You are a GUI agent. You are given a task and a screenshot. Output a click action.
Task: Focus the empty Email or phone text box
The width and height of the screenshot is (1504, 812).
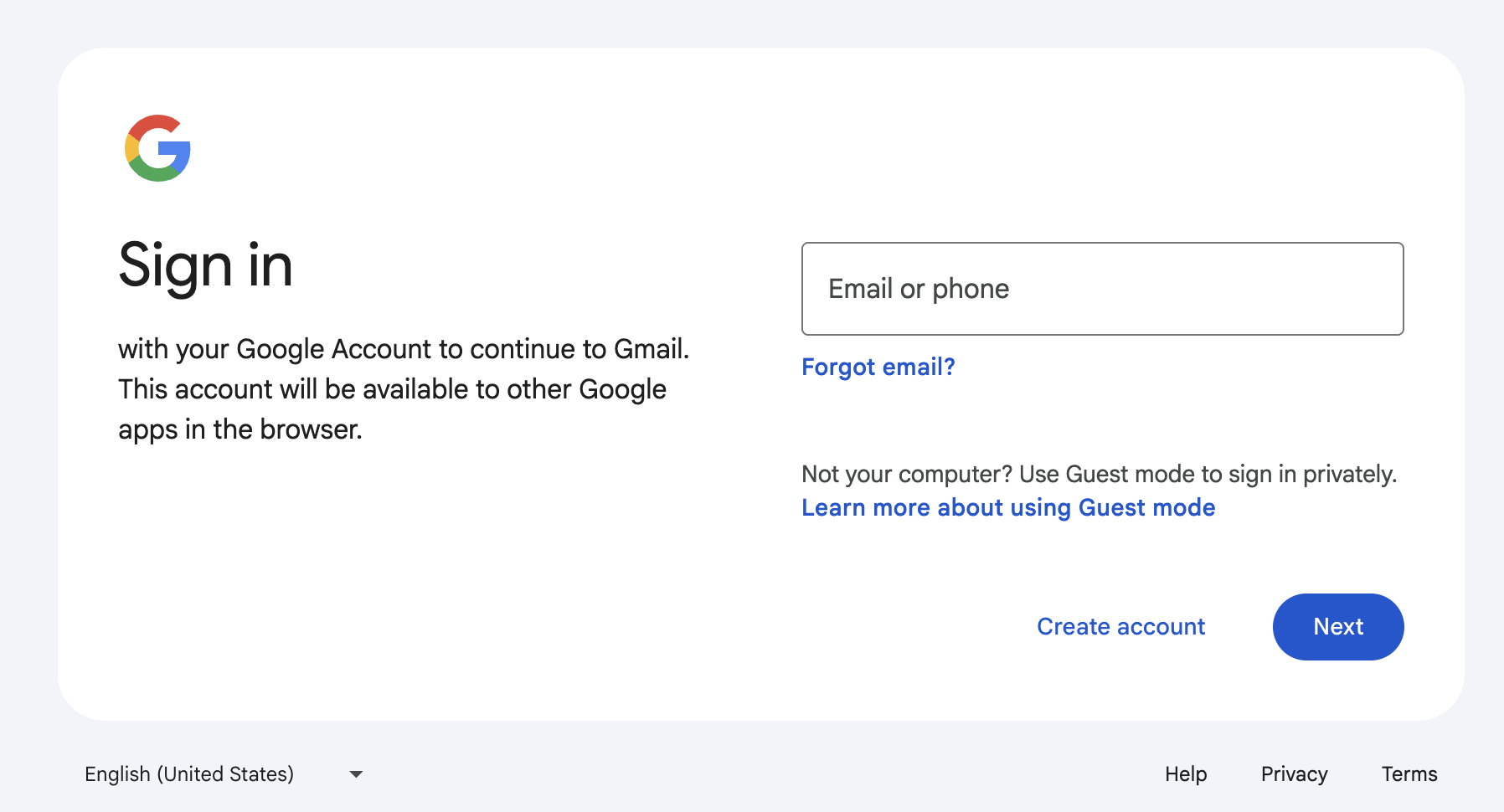[x=1101, y=288]
